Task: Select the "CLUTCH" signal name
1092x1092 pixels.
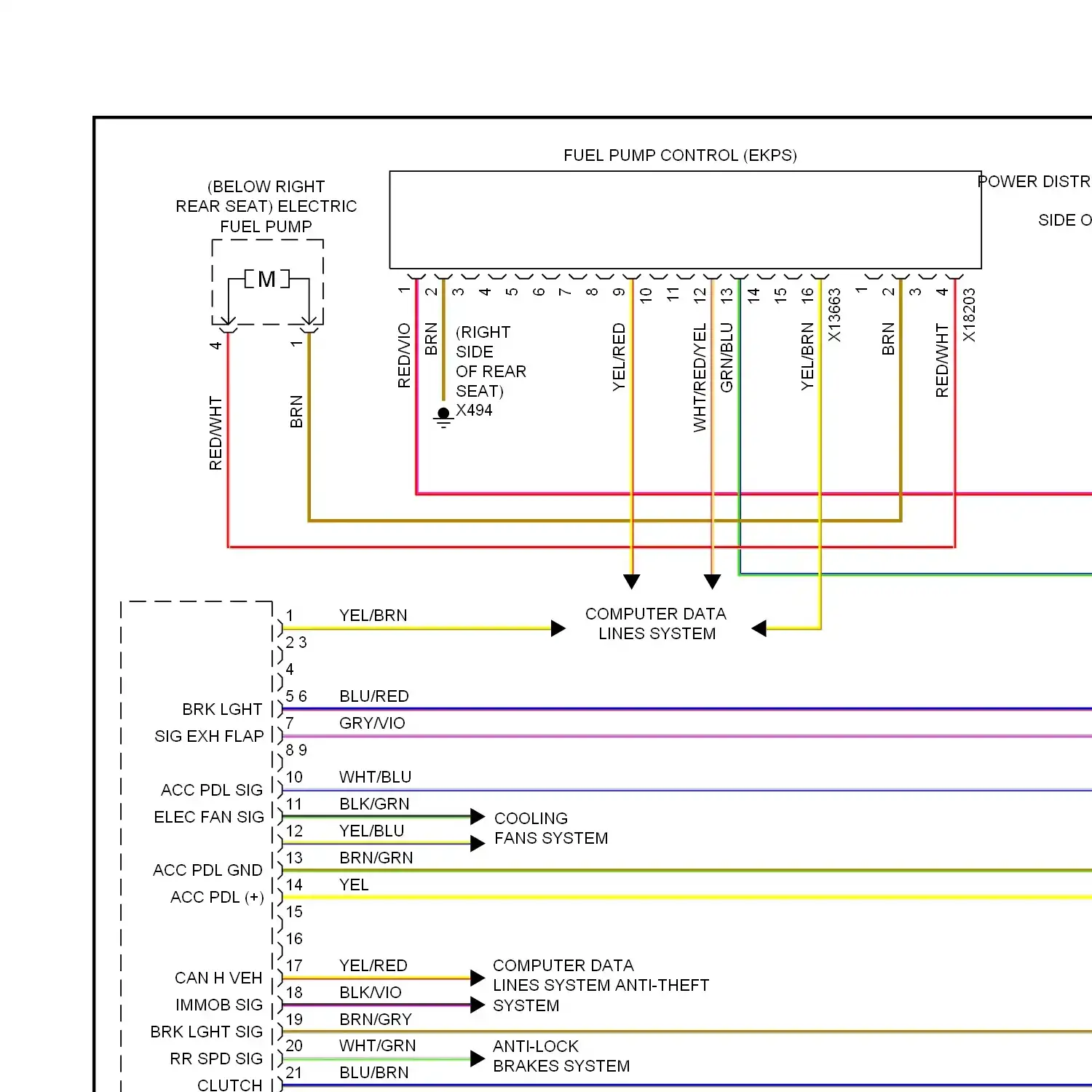Action: coord(230,1085)
